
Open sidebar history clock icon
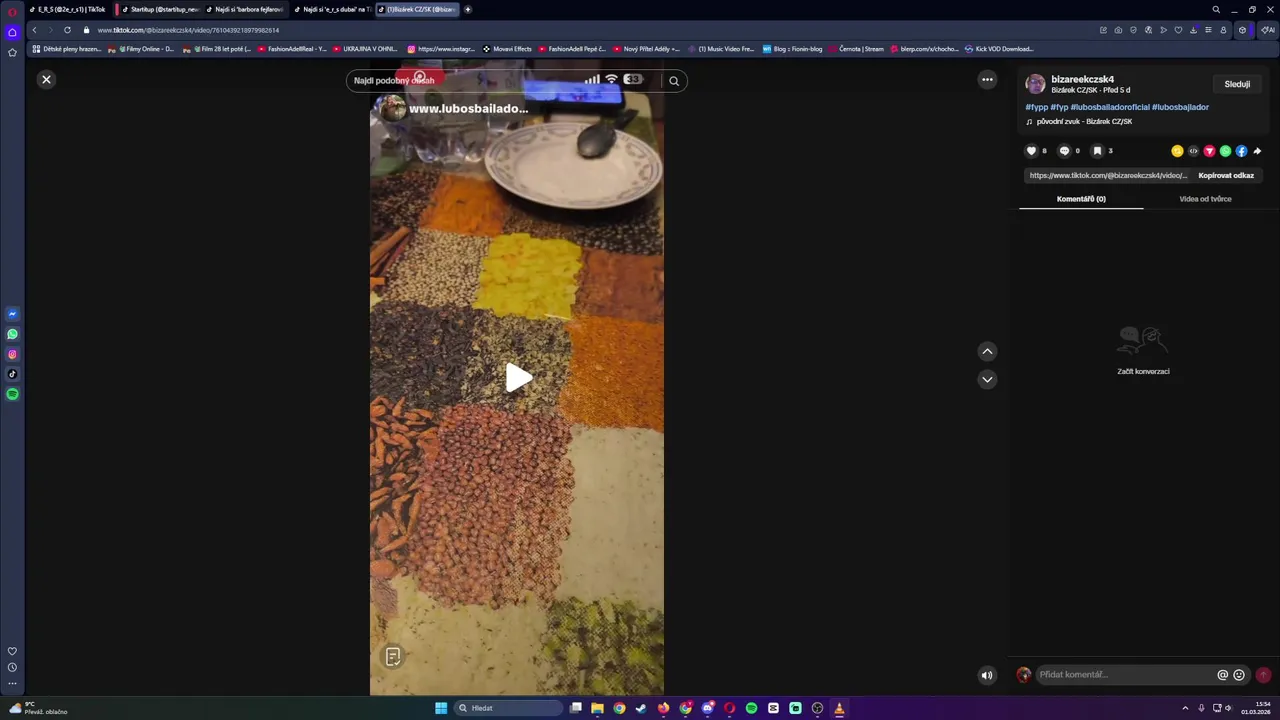pos(12,667)
